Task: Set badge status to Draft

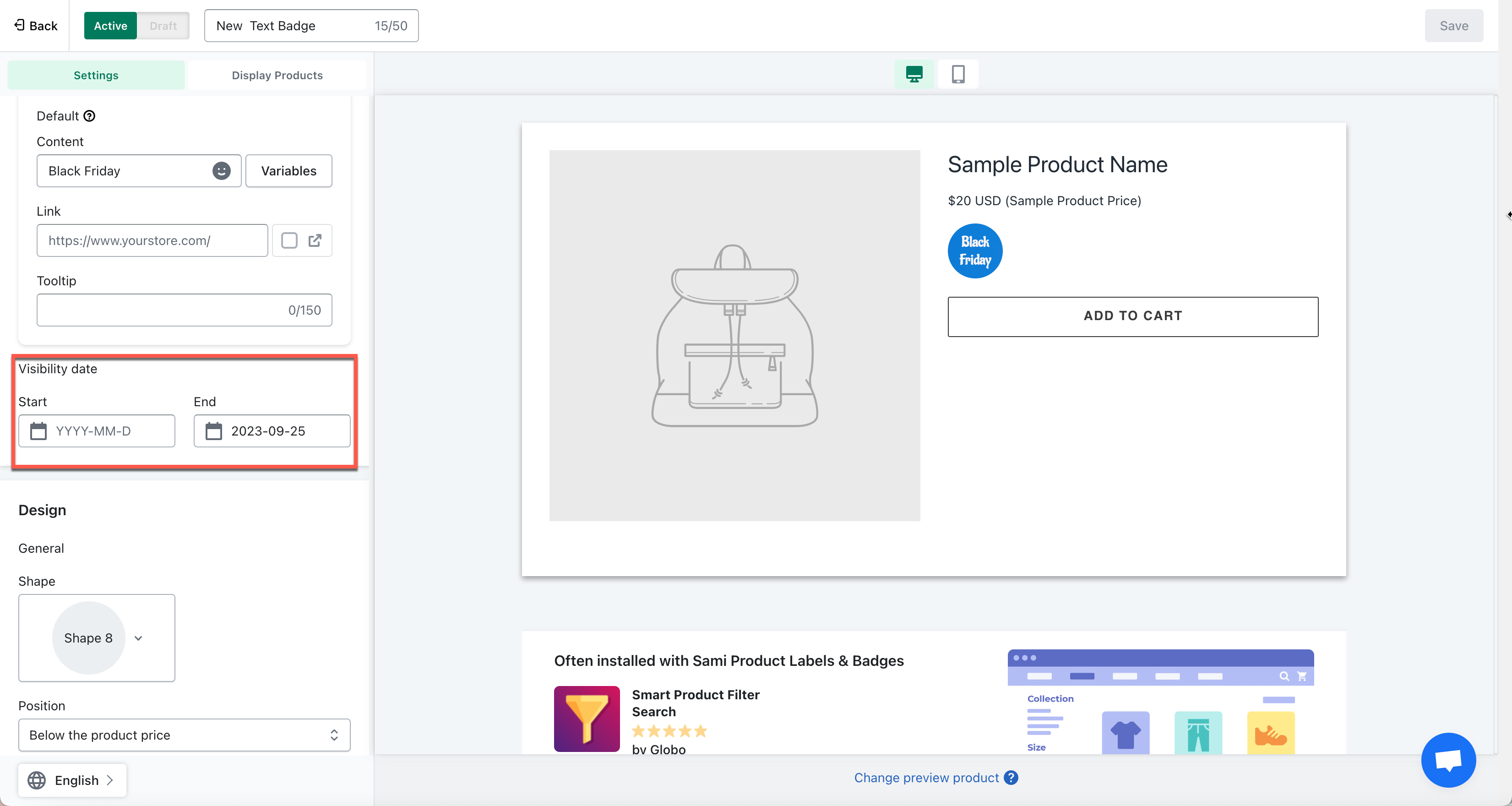Action: (x=163, y=26)
